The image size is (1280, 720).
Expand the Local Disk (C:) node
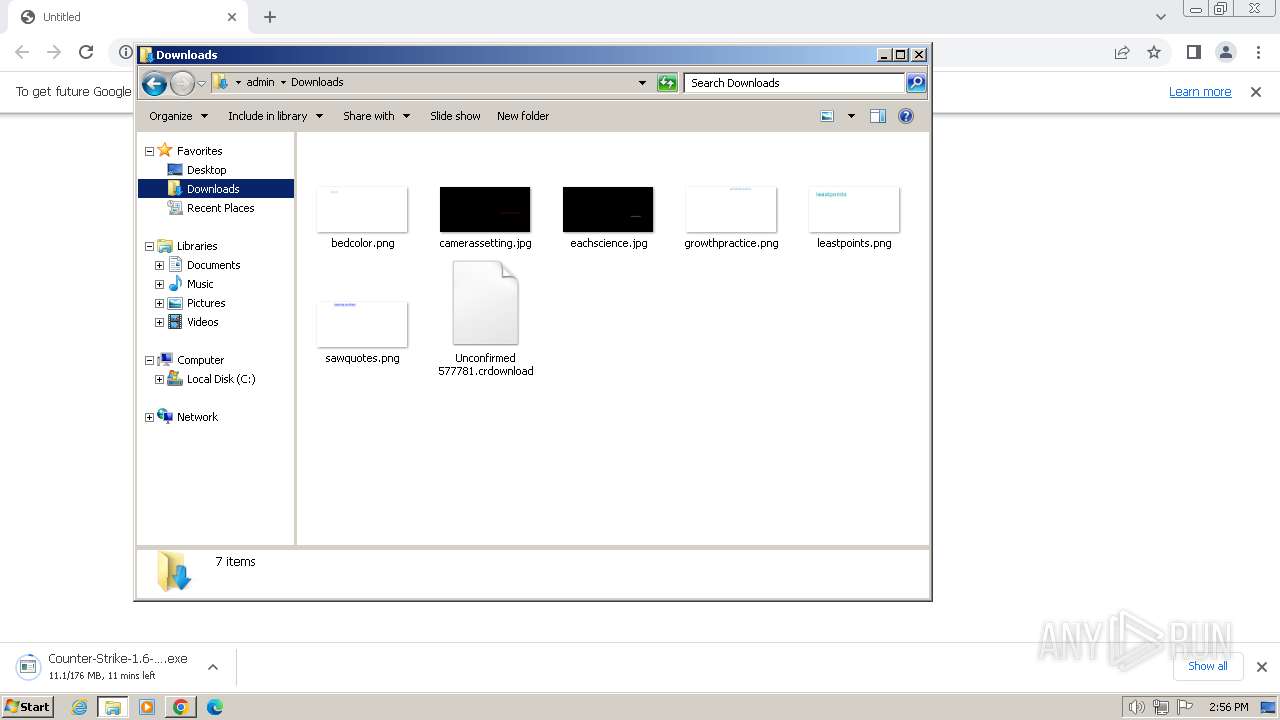click(159, 380)
